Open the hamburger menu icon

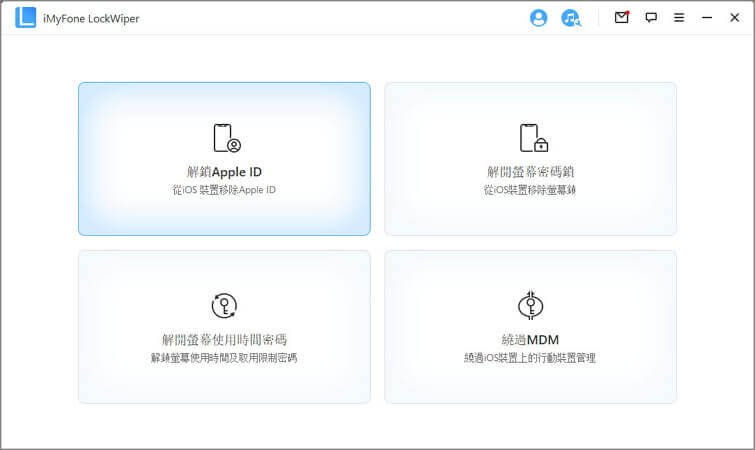tap(679, 18)
